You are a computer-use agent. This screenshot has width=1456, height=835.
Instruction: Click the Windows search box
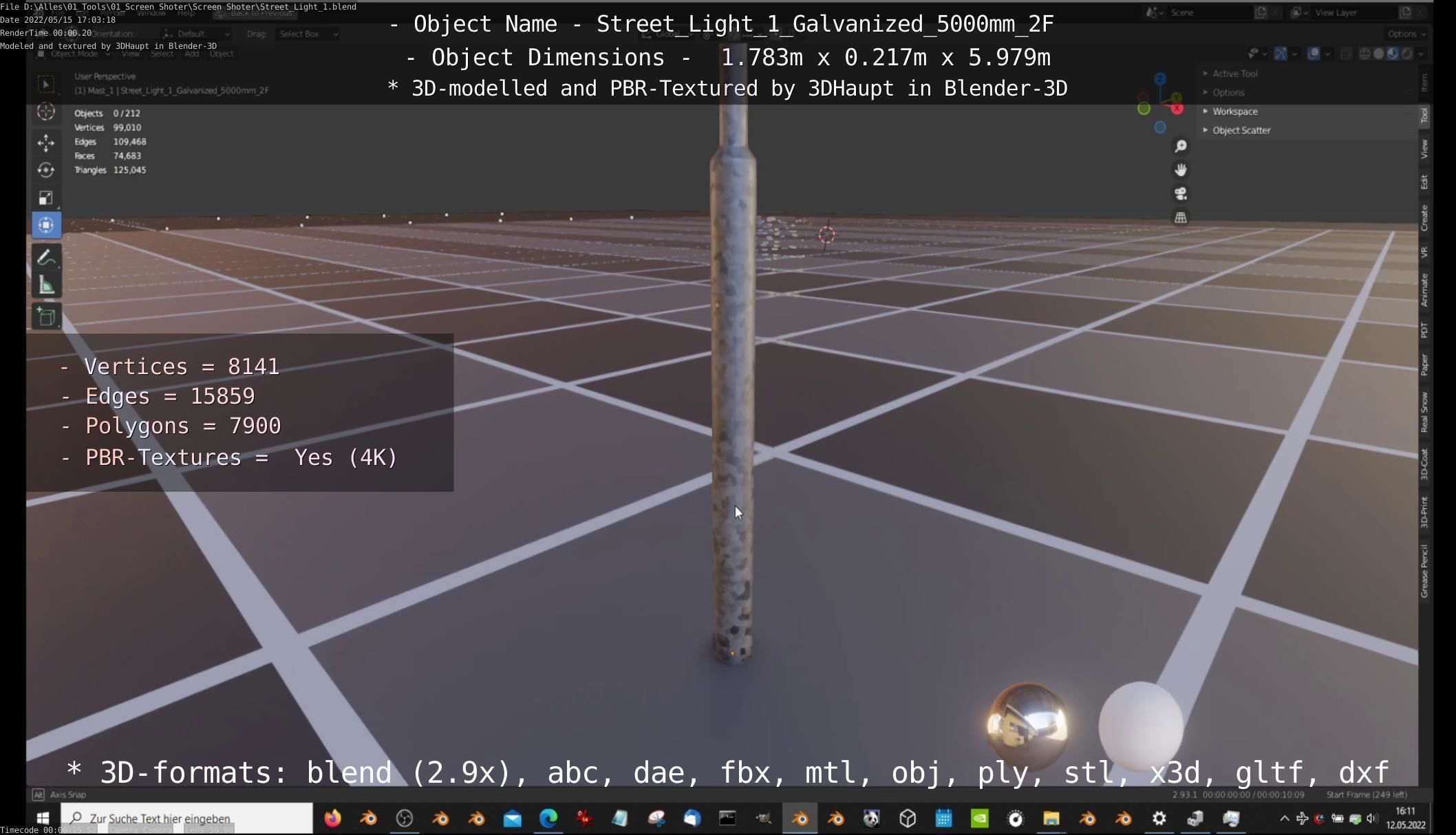pos(186,818)
